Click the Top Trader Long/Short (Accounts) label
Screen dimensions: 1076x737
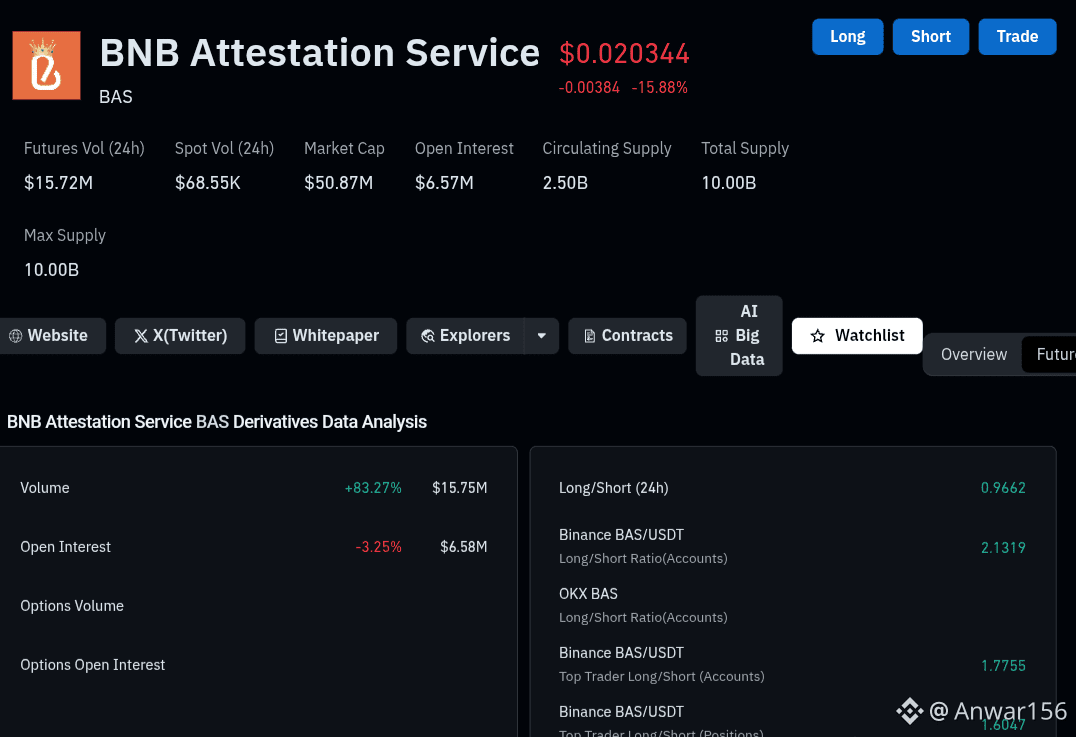point(662,677)
